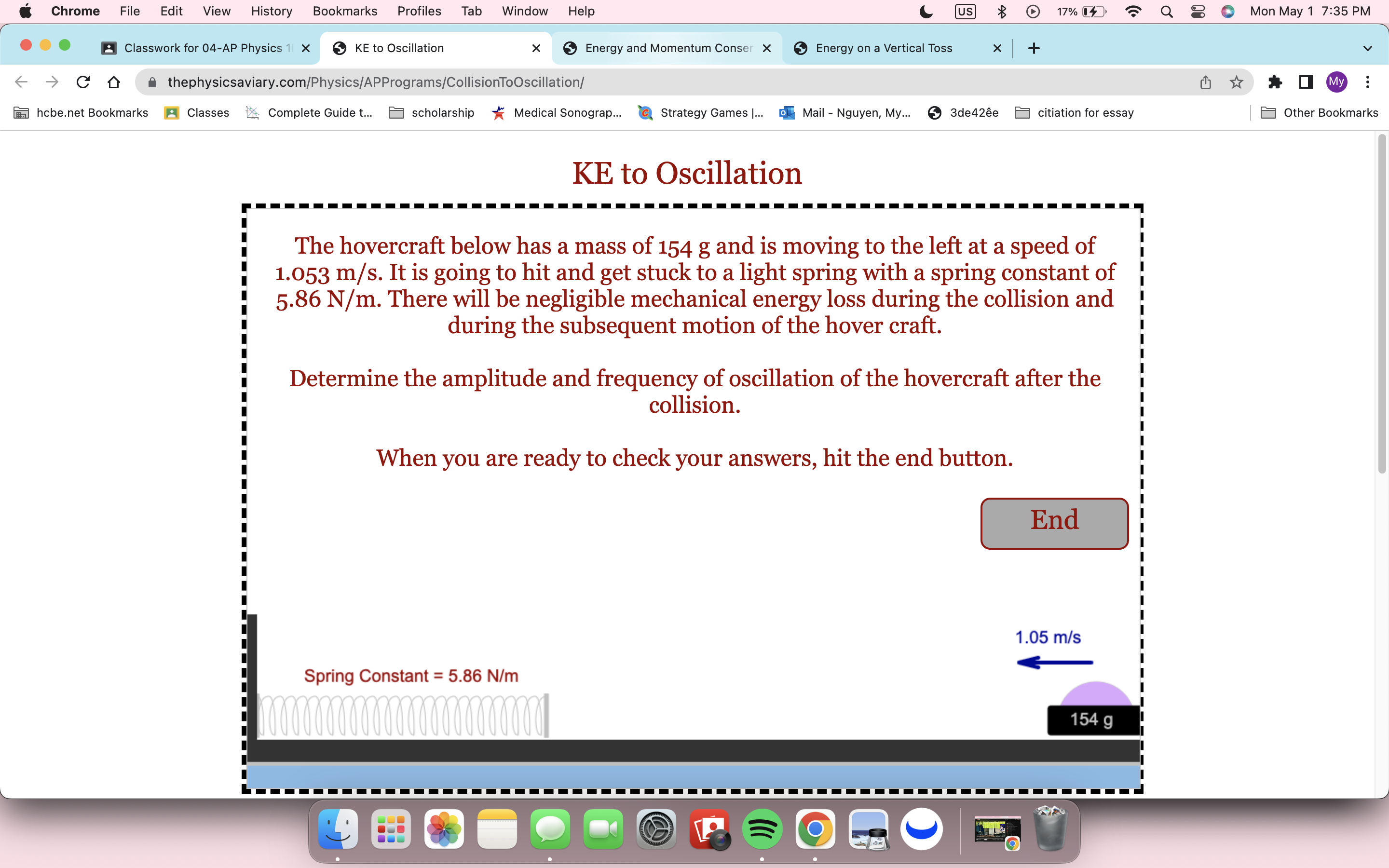Expand the tab search chevron
This screenshot has width=1389, height=868.
pos(1367,48)
